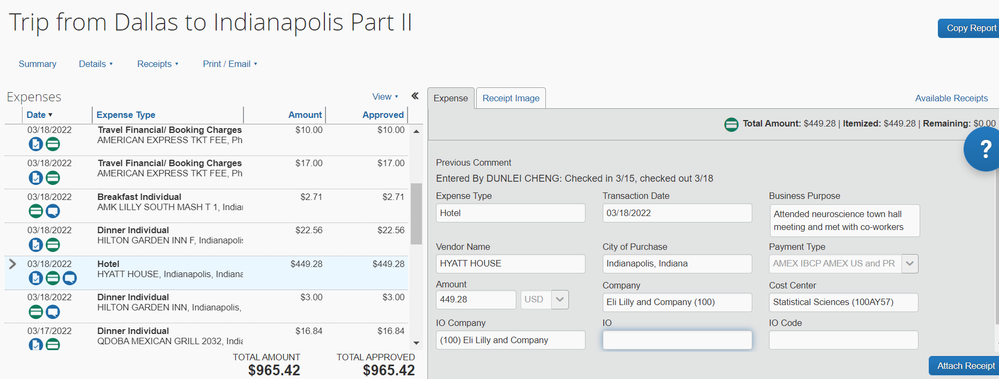Sort expenses by Date column
999x379 pixels.
40,115
